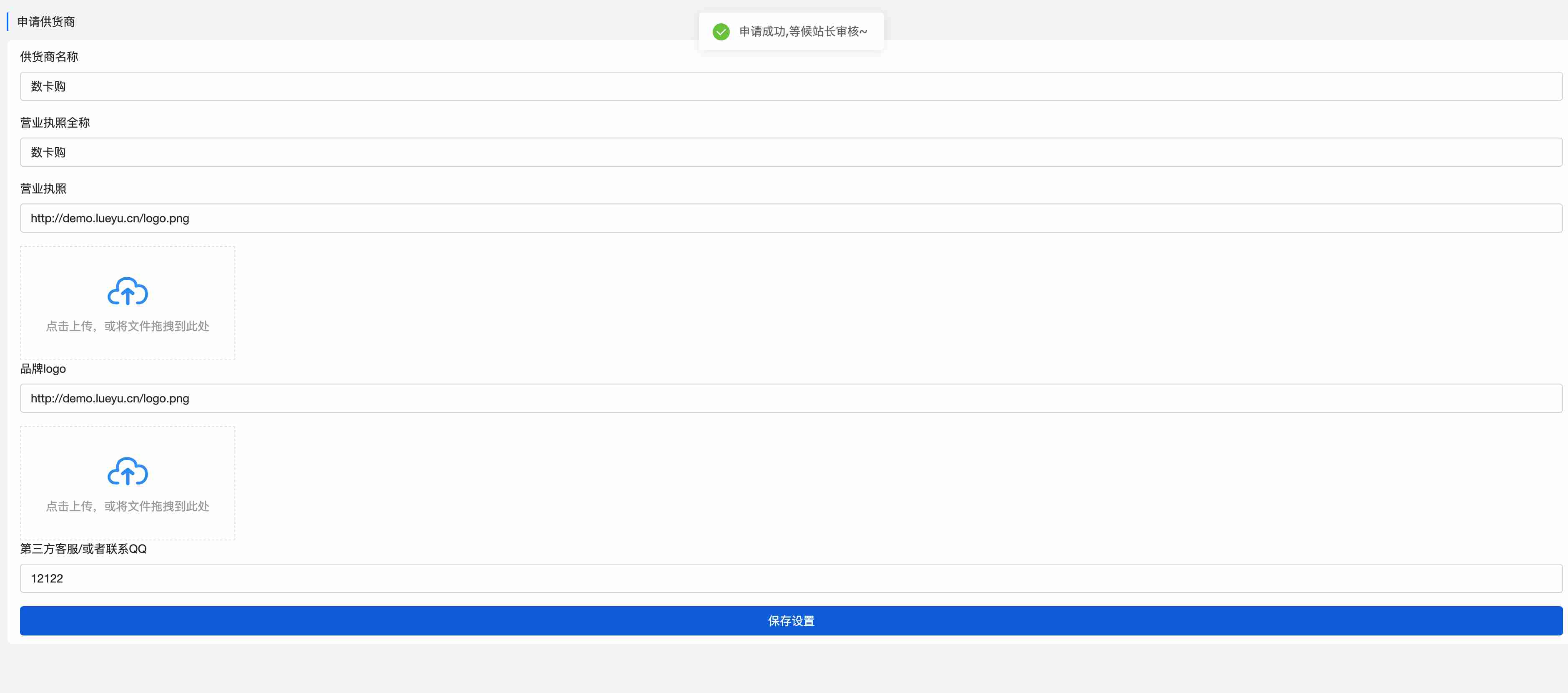
Task: Click the cloud upload icon under 营业执照
Action: [x=127, y=291]
